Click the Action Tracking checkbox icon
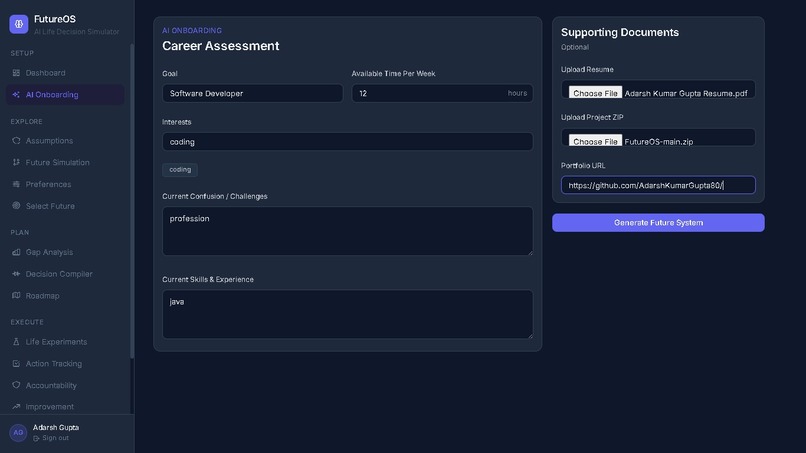806x453 pixels. [x=16, y=364]
